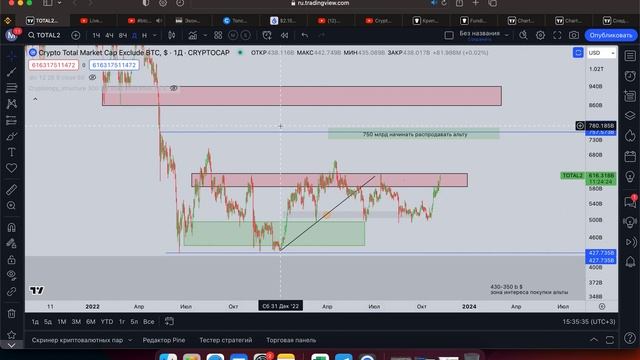Click the plus button at 780.185B price
The width and height of the screenshot is (640, 360).
click(580, 126)
